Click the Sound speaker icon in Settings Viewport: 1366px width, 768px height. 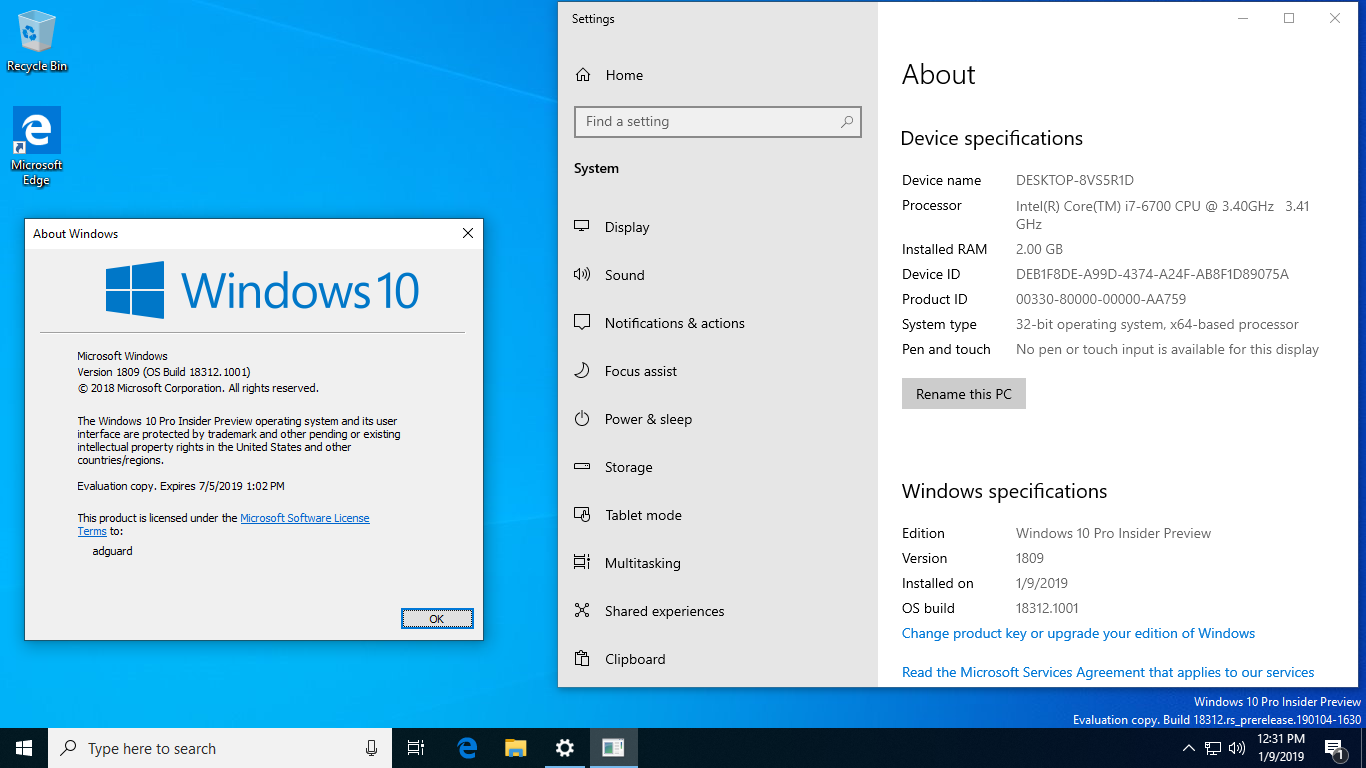click(582, 275)
